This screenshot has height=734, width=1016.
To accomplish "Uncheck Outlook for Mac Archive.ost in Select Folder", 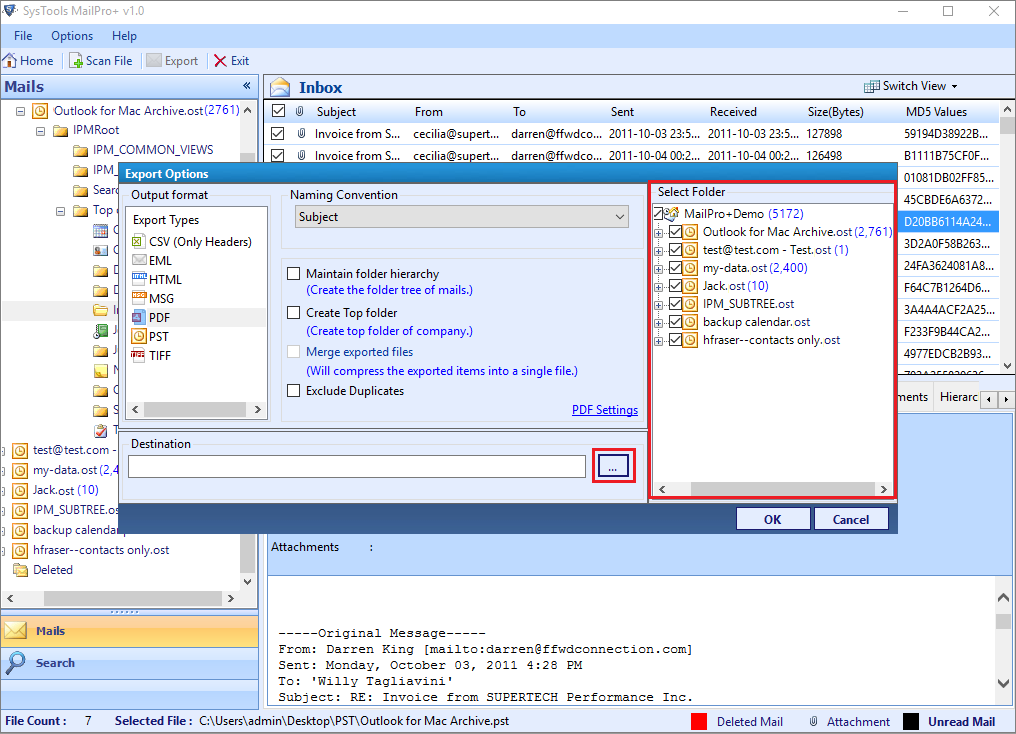I will click(x=675, y=231).
